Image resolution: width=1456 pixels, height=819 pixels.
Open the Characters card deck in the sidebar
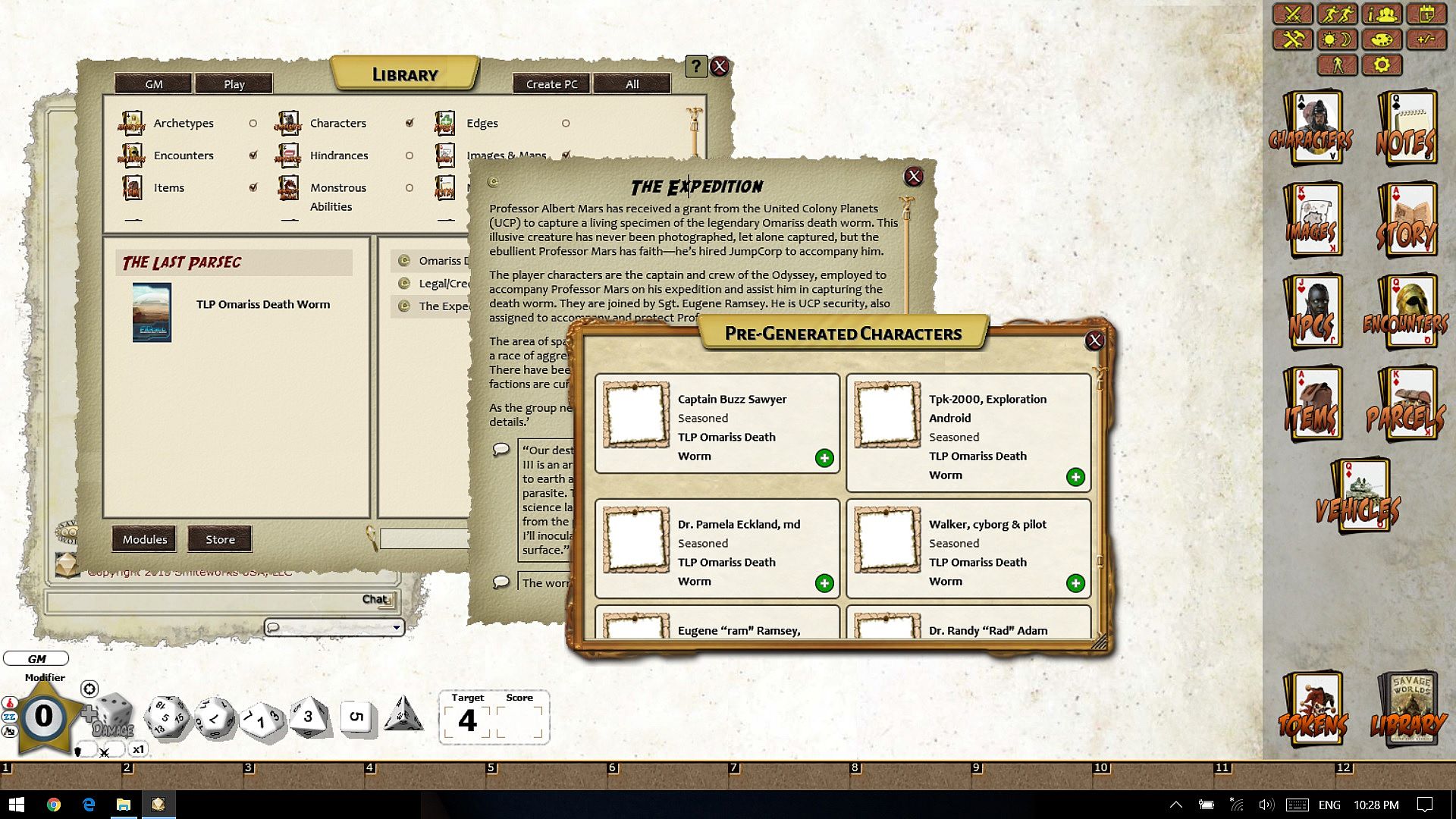click(1313, 128)
